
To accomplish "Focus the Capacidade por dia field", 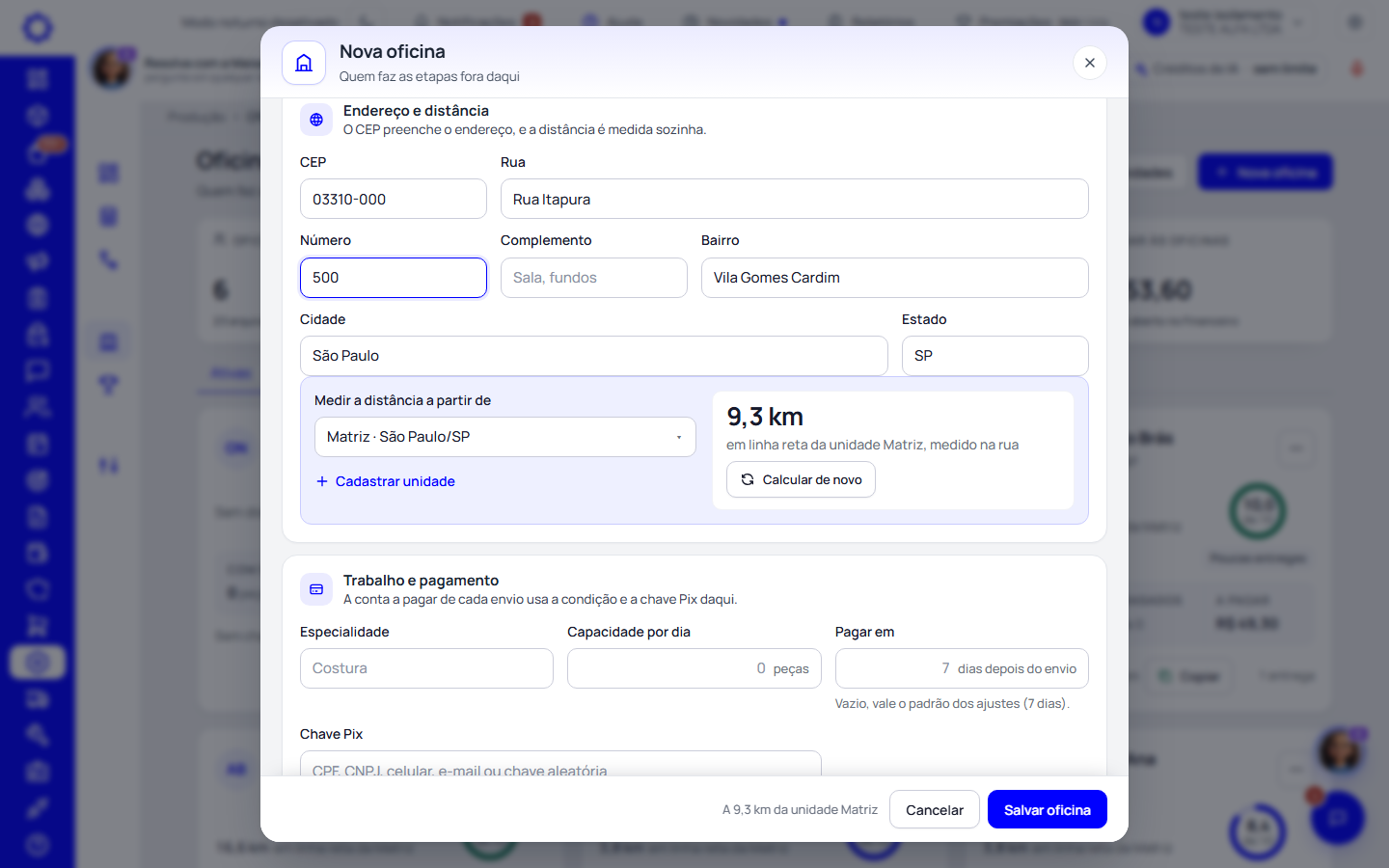I will [x=694, y=668].
